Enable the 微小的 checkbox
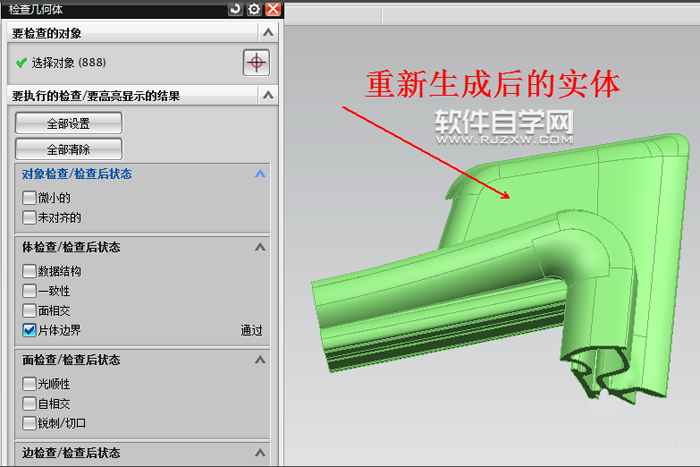This screenshot has height=467, width=700. [x=29, y=197]
